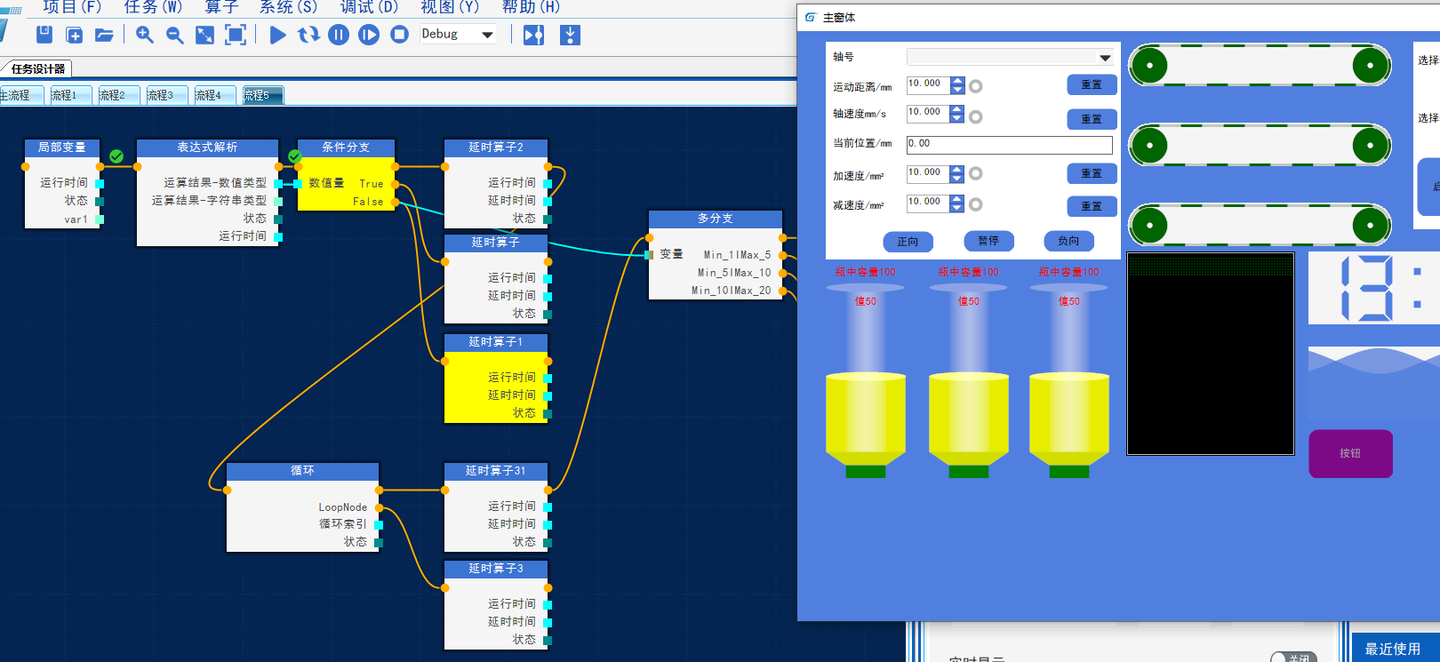The image size is (1440, 662).
Task: Click the 暂停 button in 主窗体
Action: tap(989, 241)
